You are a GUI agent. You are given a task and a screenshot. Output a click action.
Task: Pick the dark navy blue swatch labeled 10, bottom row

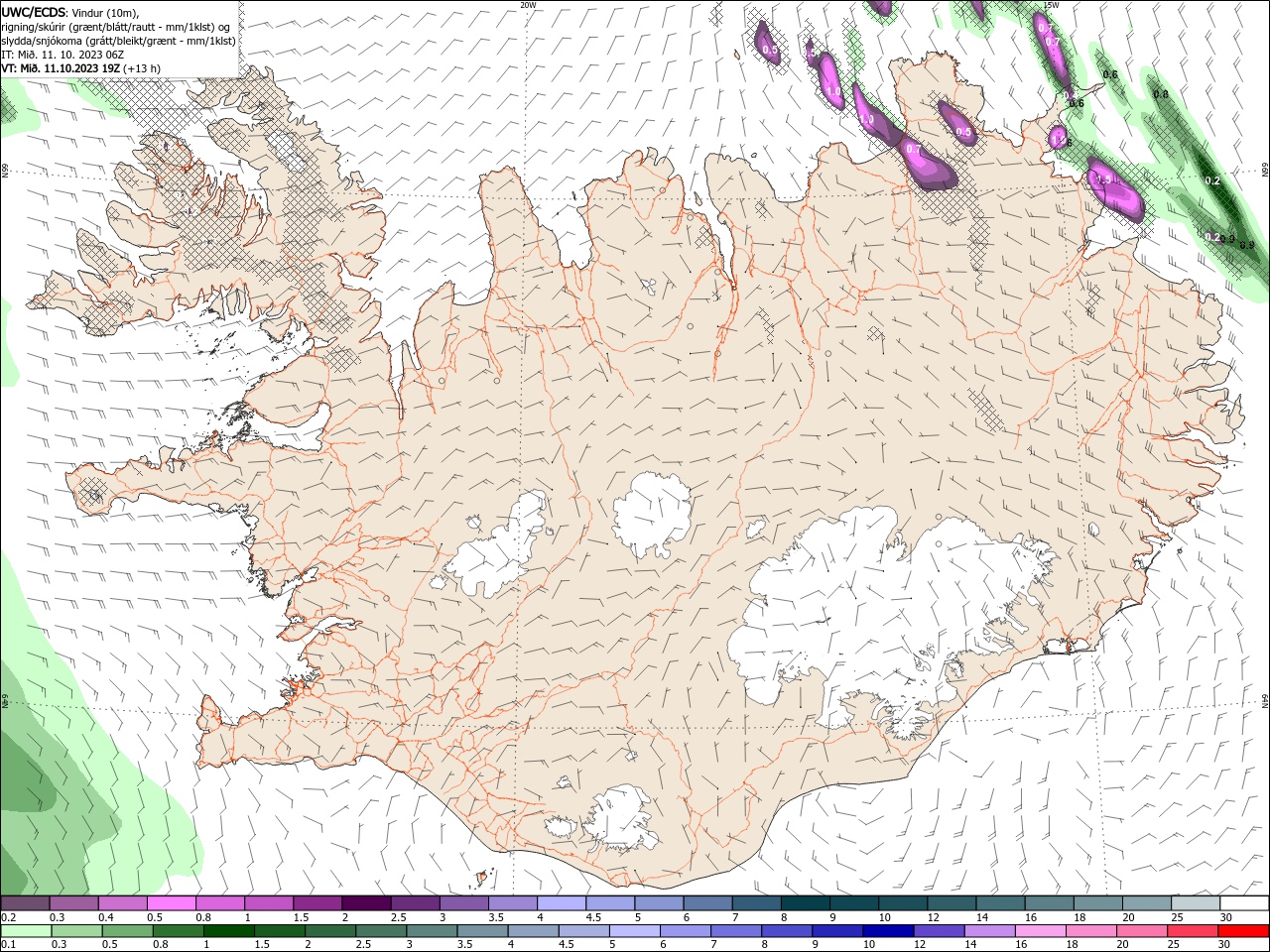[888, 931]
